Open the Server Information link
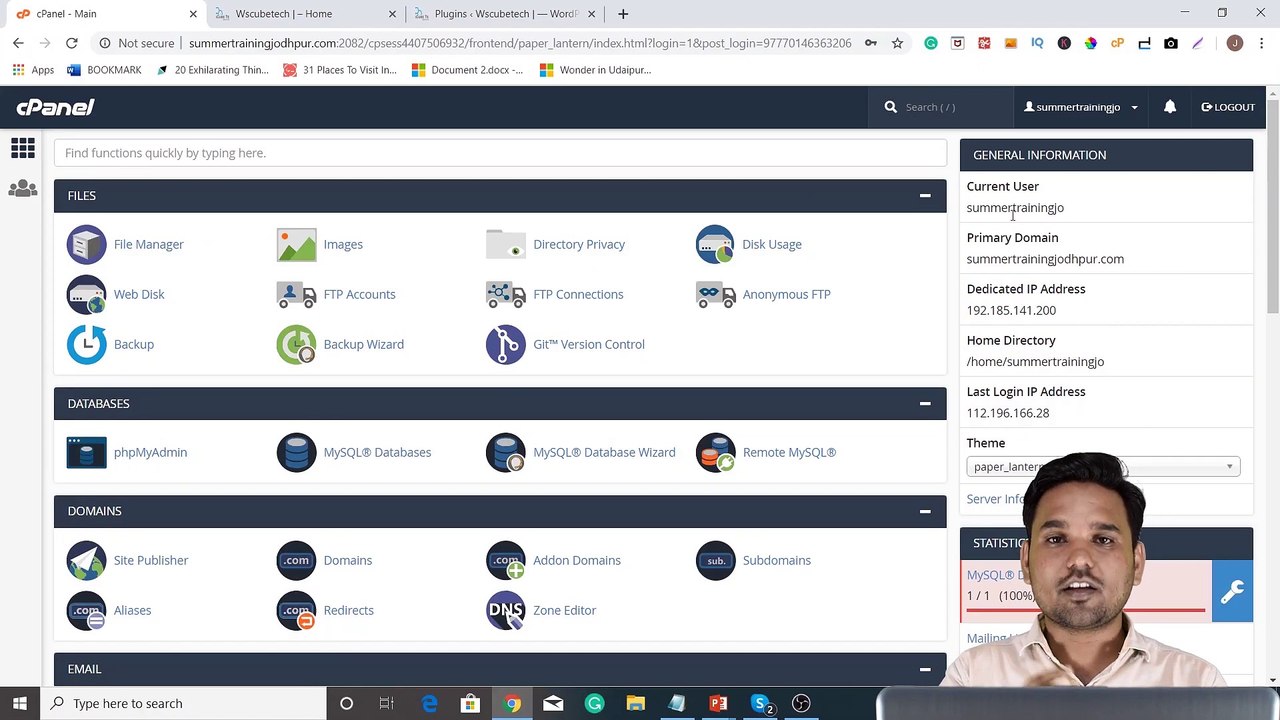The width and height of the screenshot is (1280, 720). 996,499
